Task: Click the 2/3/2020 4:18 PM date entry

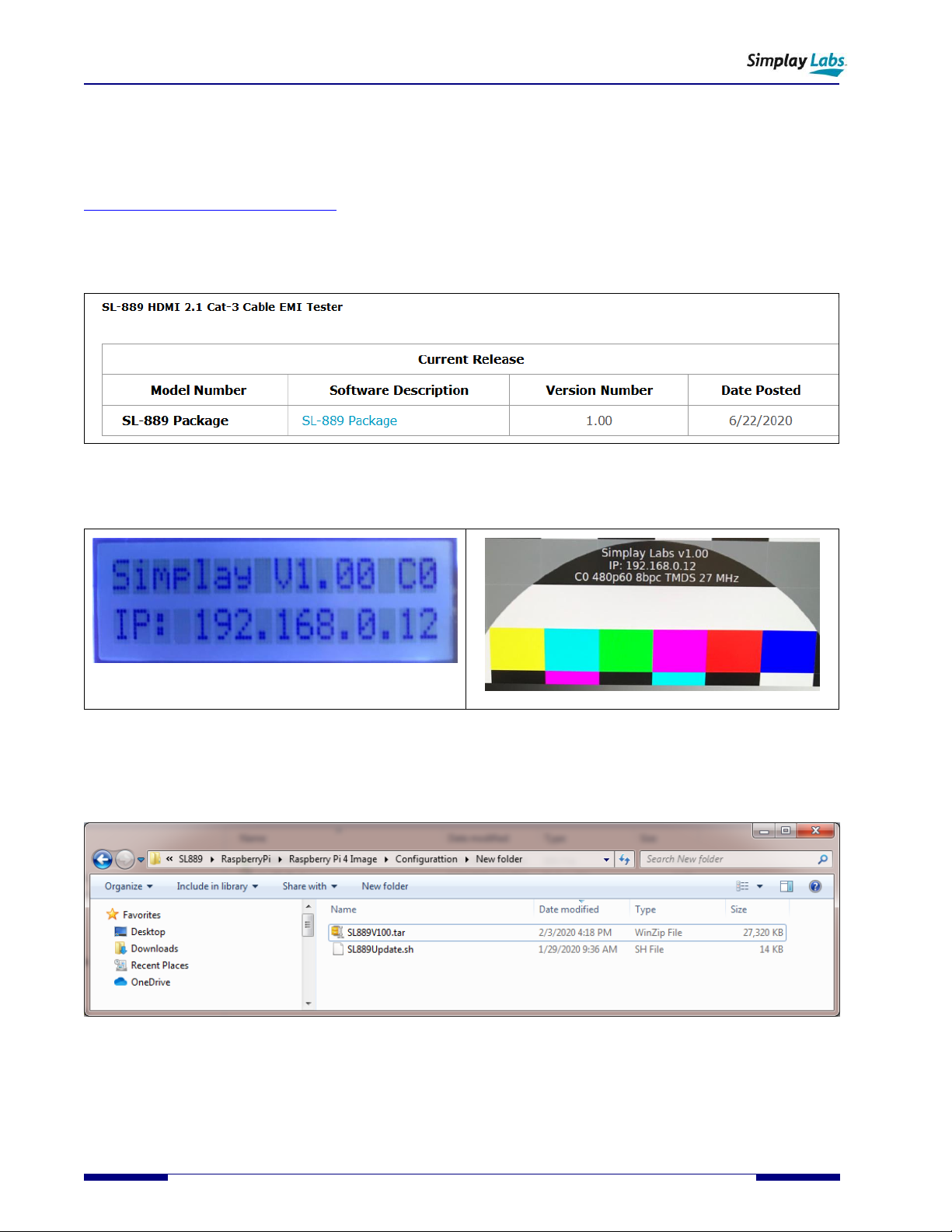Action: (575, 933)
